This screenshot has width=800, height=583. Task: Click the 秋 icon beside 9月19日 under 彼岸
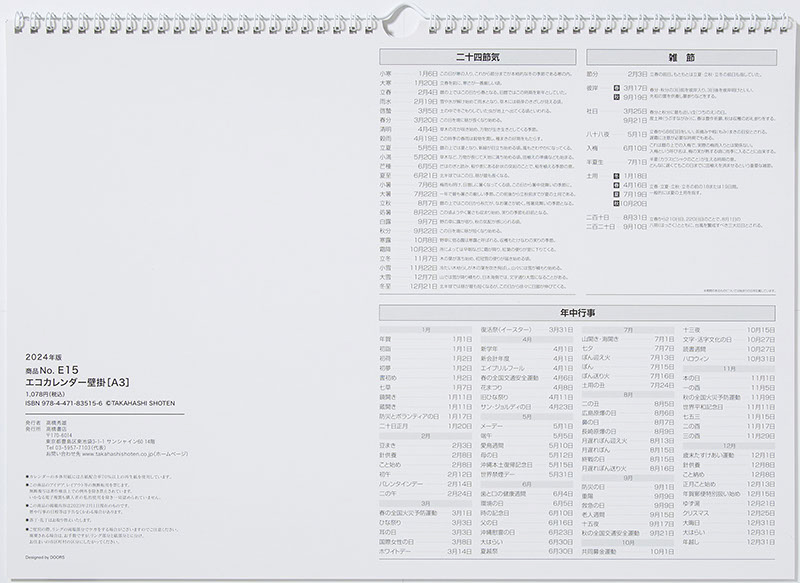[x=617, y=97]
